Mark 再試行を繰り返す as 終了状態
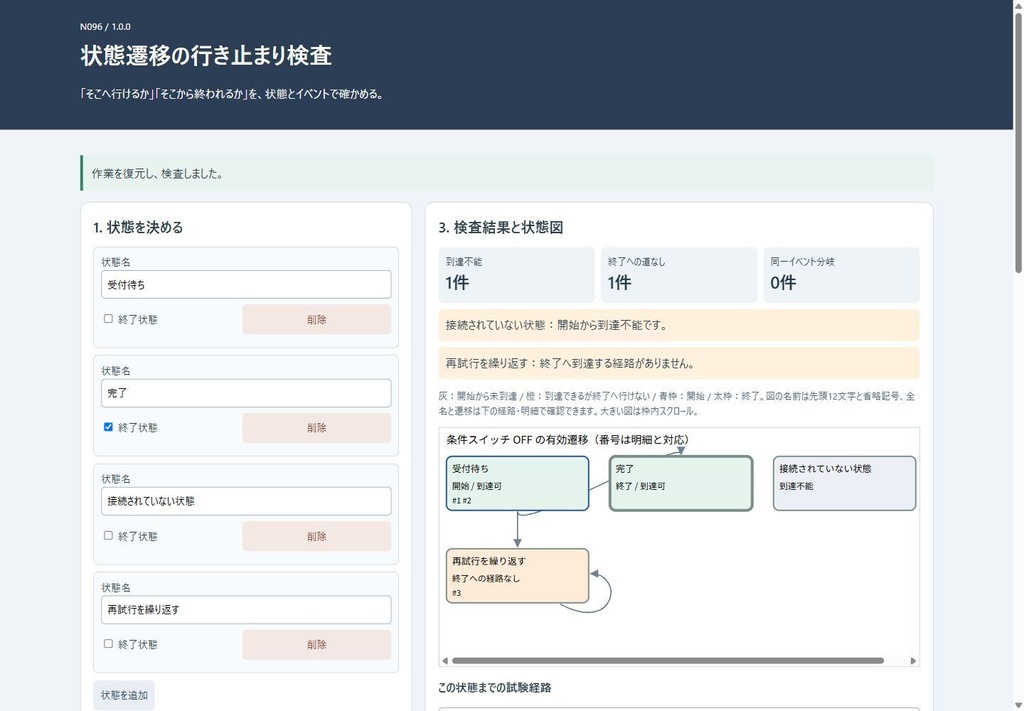Image resolution: width=1024 pixels, height=711 pixels. [108, 644]
